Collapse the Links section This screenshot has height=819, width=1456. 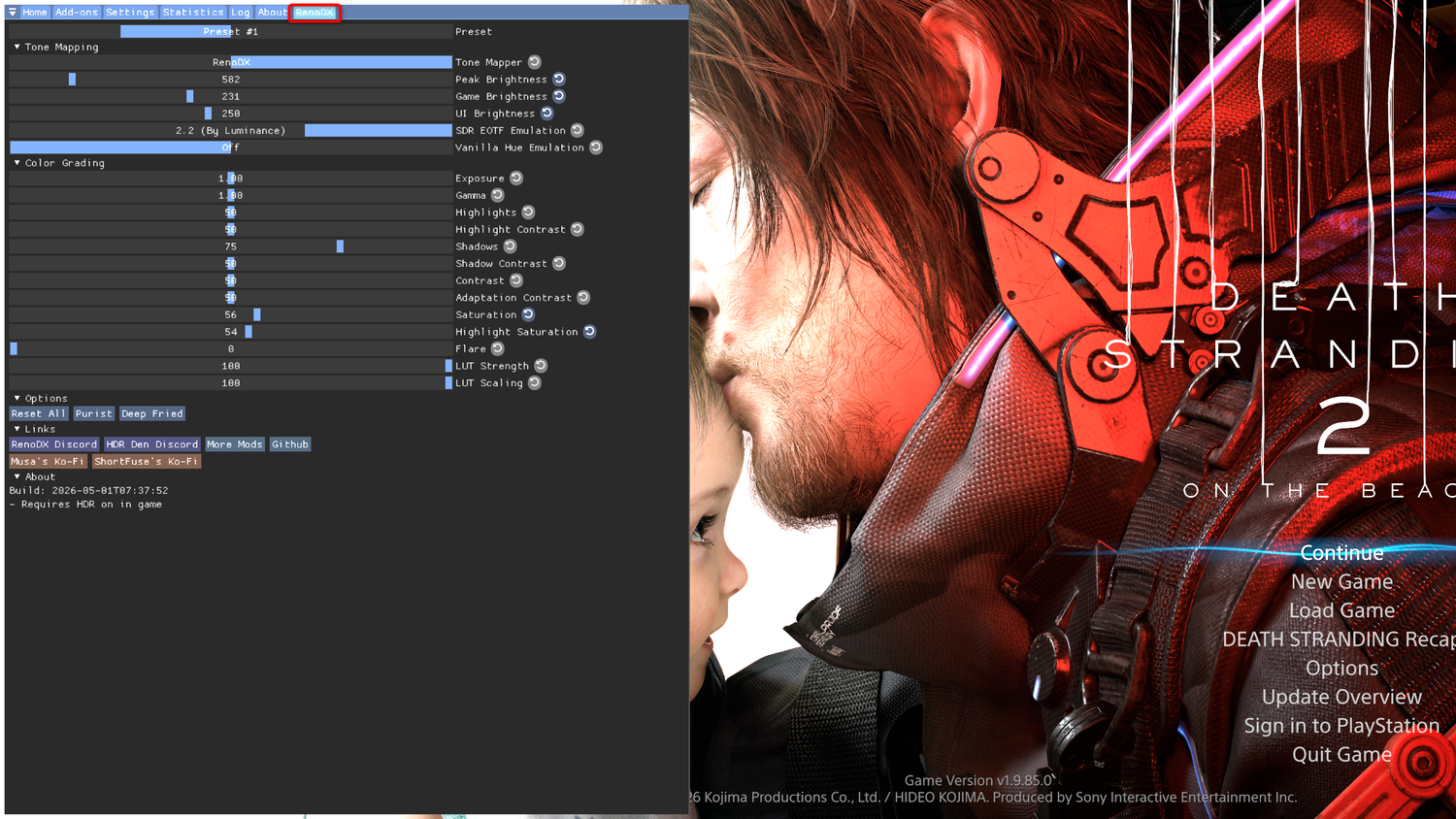(x=17, y=429)
